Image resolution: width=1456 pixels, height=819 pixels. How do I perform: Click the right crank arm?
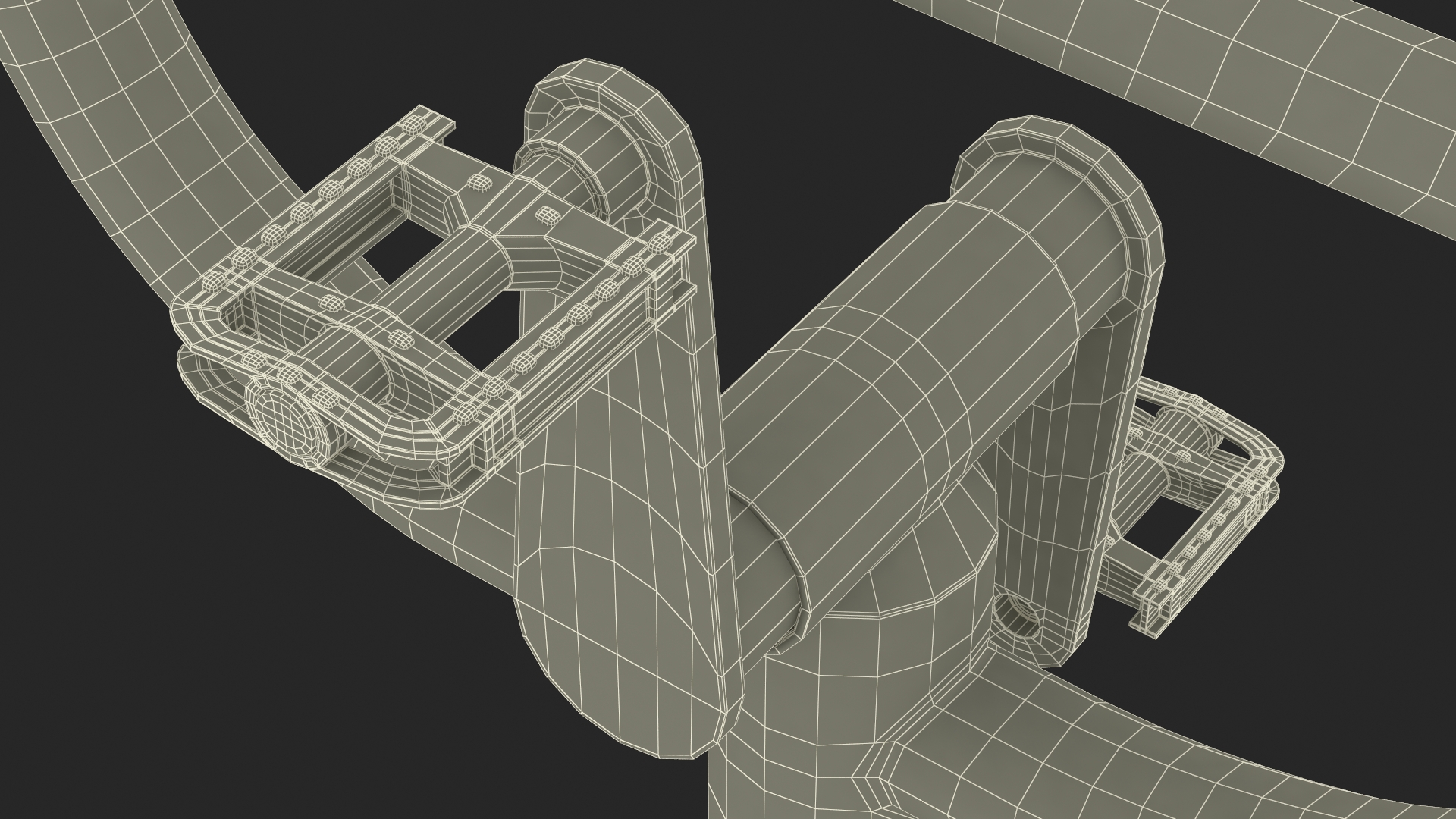coord(1062,455)
